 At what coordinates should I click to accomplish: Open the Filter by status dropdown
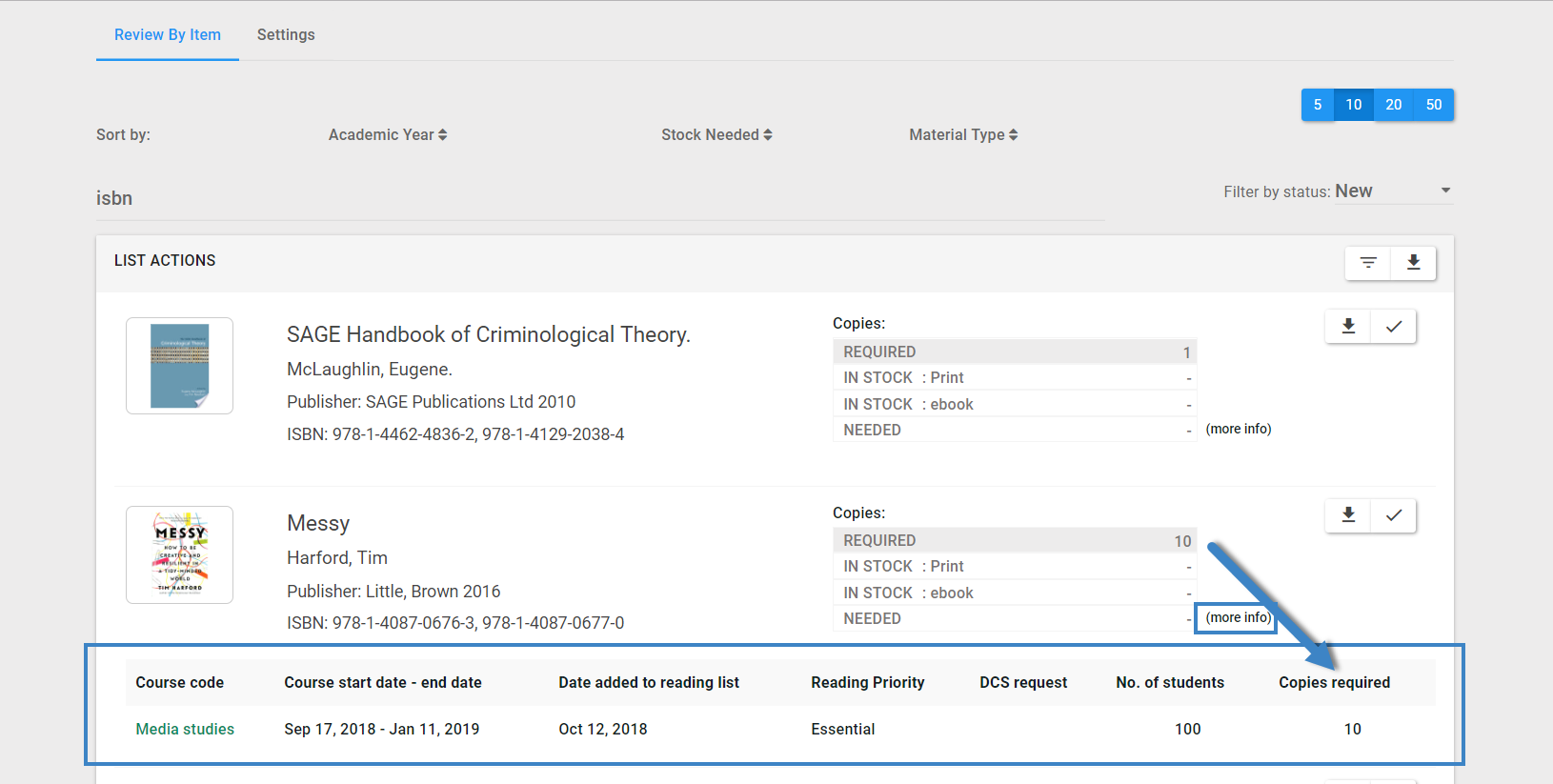click(1393, 191)
